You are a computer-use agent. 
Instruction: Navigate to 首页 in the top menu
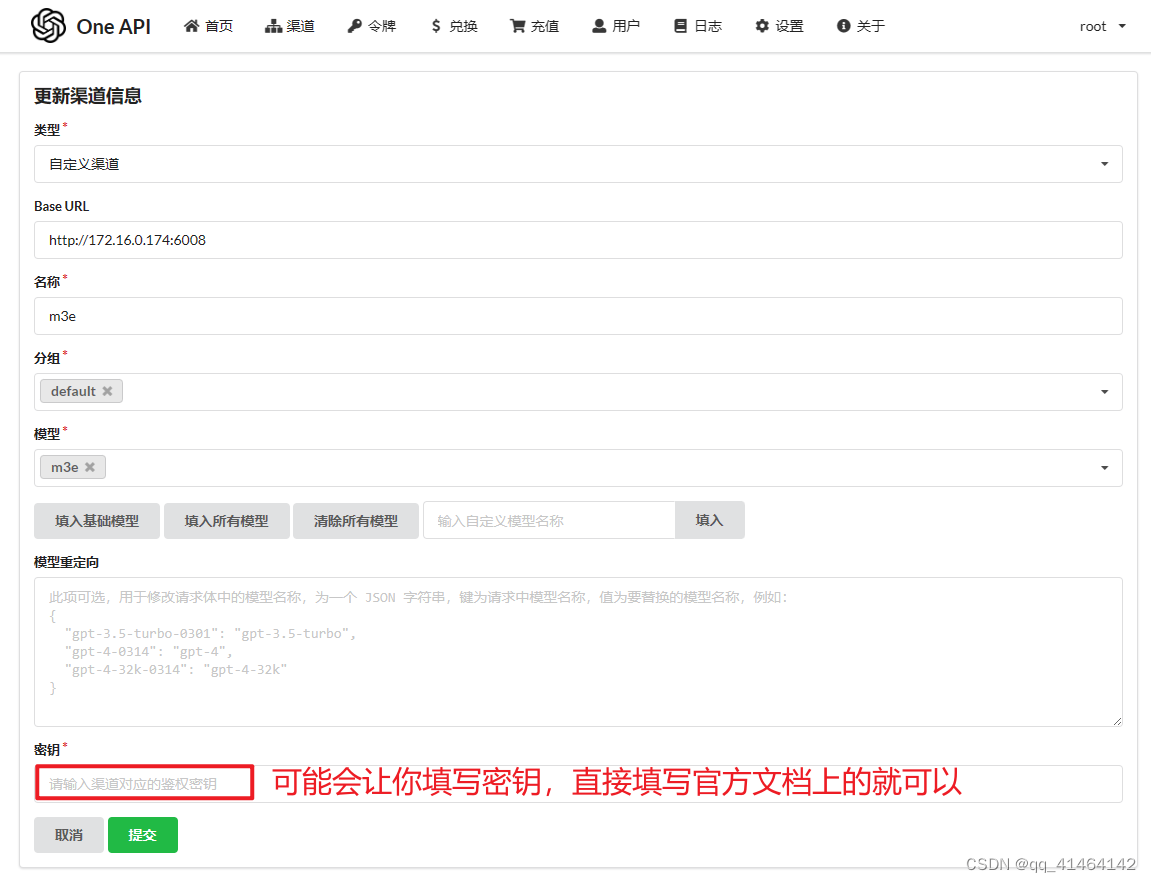click(208, 26)
